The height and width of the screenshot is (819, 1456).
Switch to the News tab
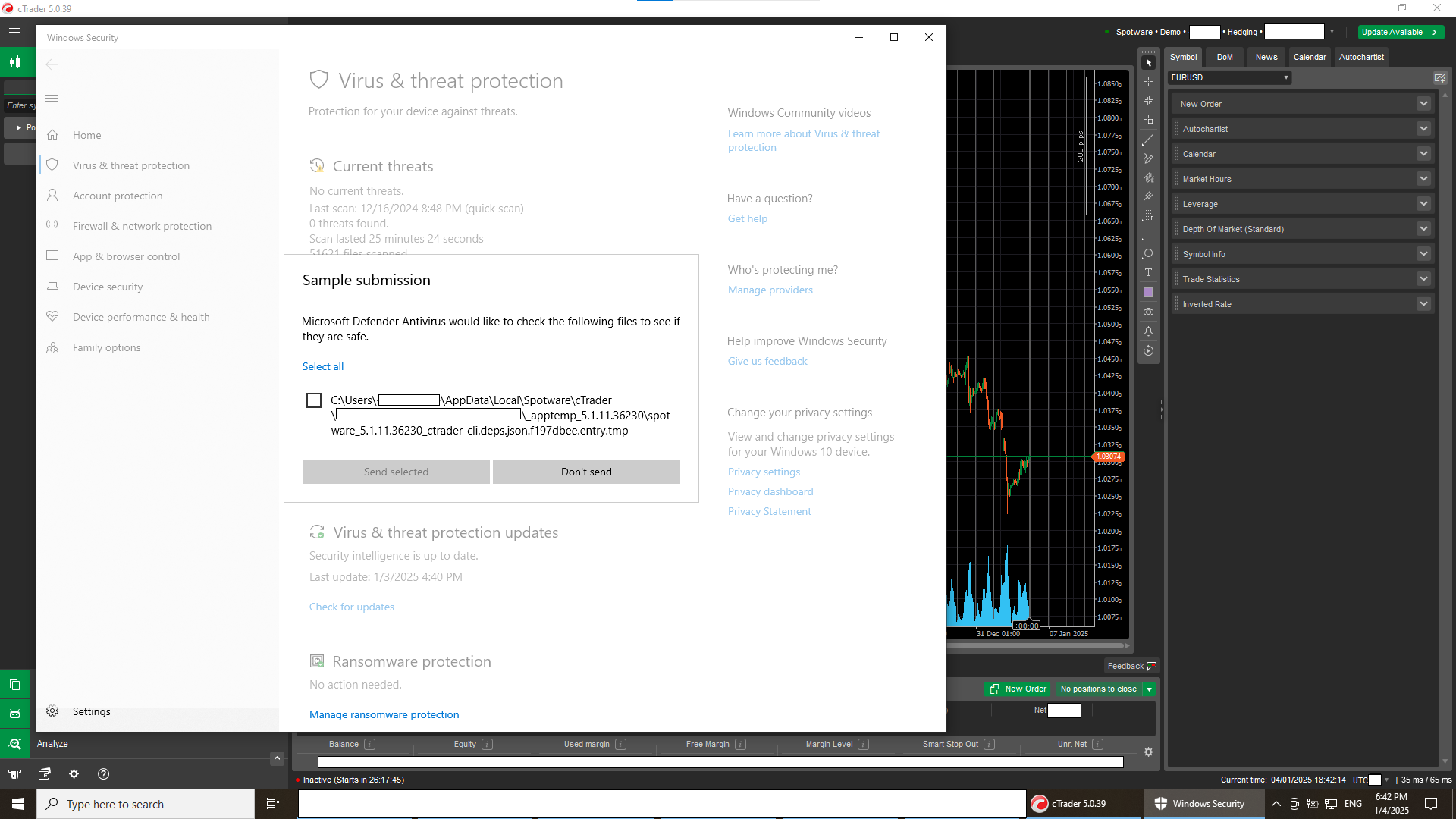click(1266, 57)
